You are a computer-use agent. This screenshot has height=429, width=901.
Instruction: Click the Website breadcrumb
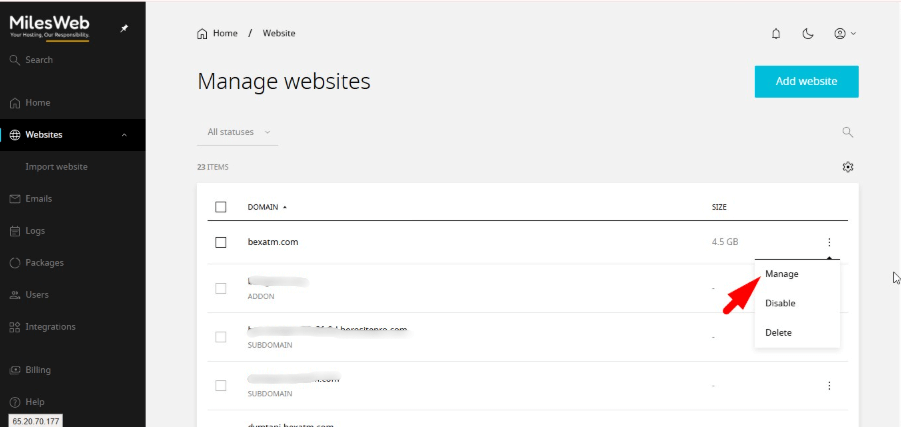click(279, 33)
